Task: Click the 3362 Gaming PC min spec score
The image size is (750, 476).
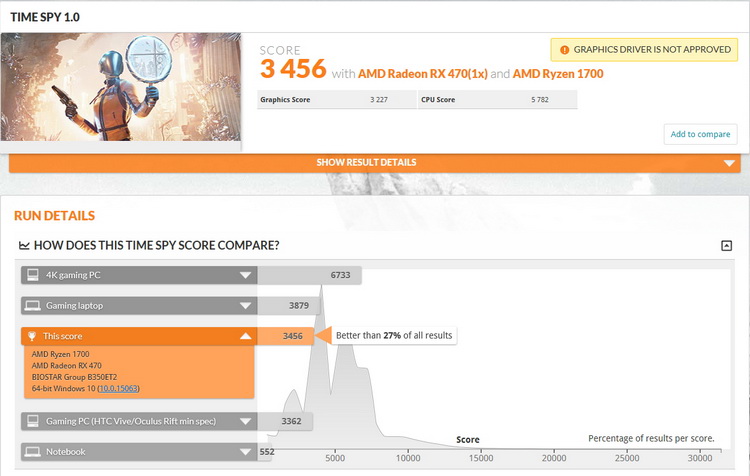Action: click(291, 421)
